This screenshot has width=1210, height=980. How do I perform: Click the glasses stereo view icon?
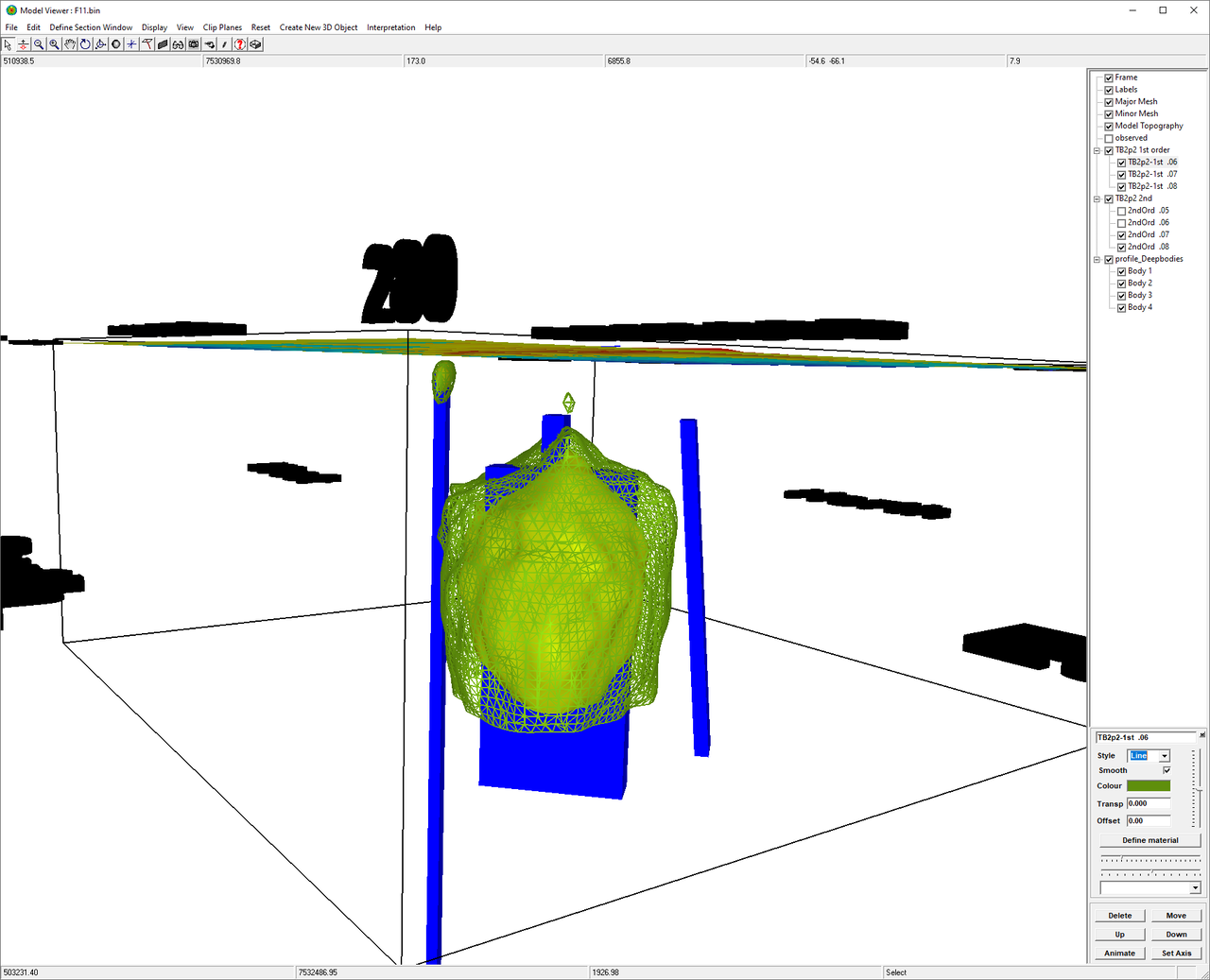(178, 44)
